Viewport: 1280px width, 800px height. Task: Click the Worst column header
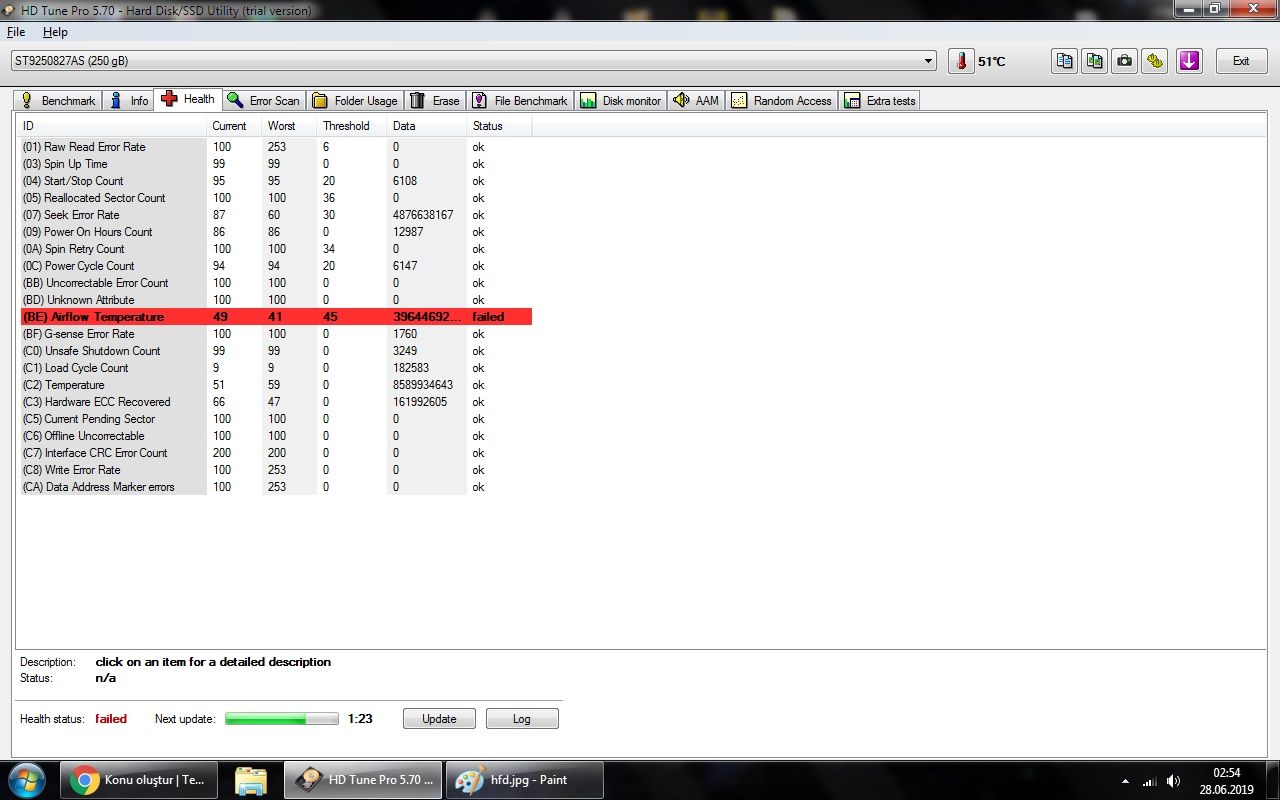289,126
